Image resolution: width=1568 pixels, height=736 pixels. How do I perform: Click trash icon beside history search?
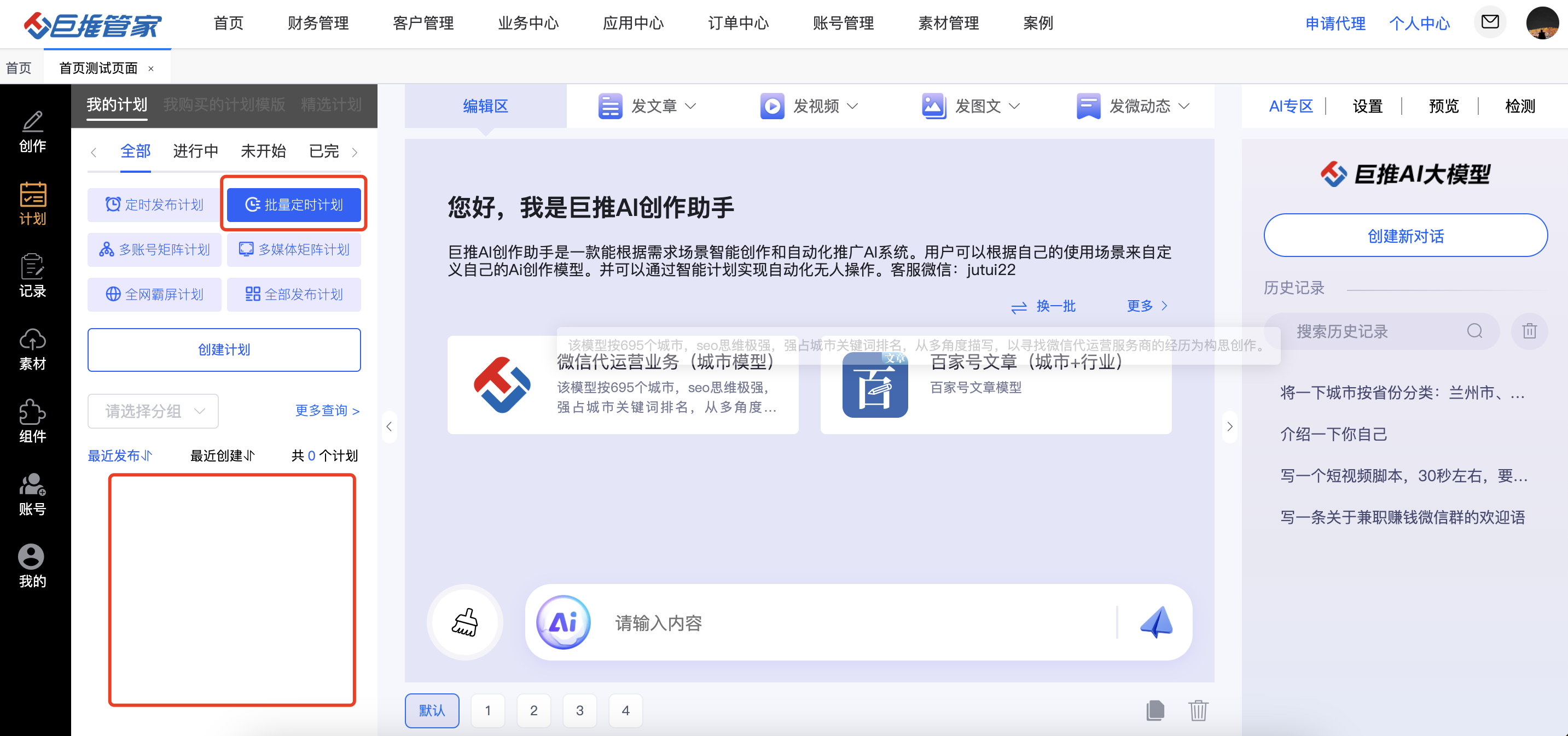[x=1529, y=331]
